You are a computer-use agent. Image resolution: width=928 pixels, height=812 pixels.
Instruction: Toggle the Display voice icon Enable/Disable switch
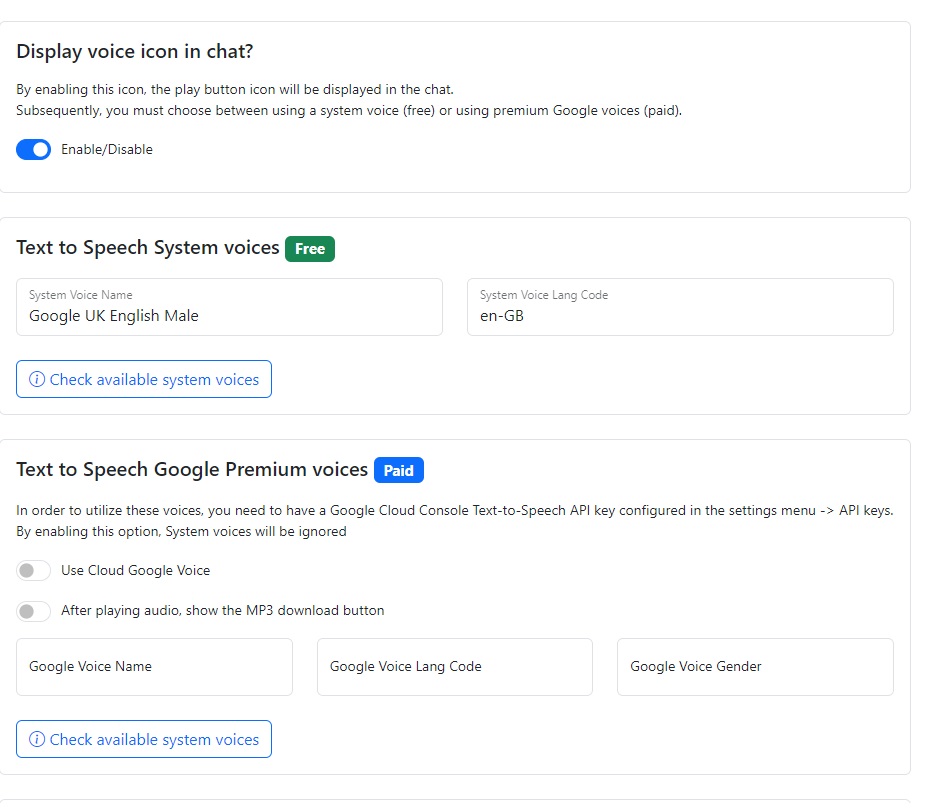33,150
